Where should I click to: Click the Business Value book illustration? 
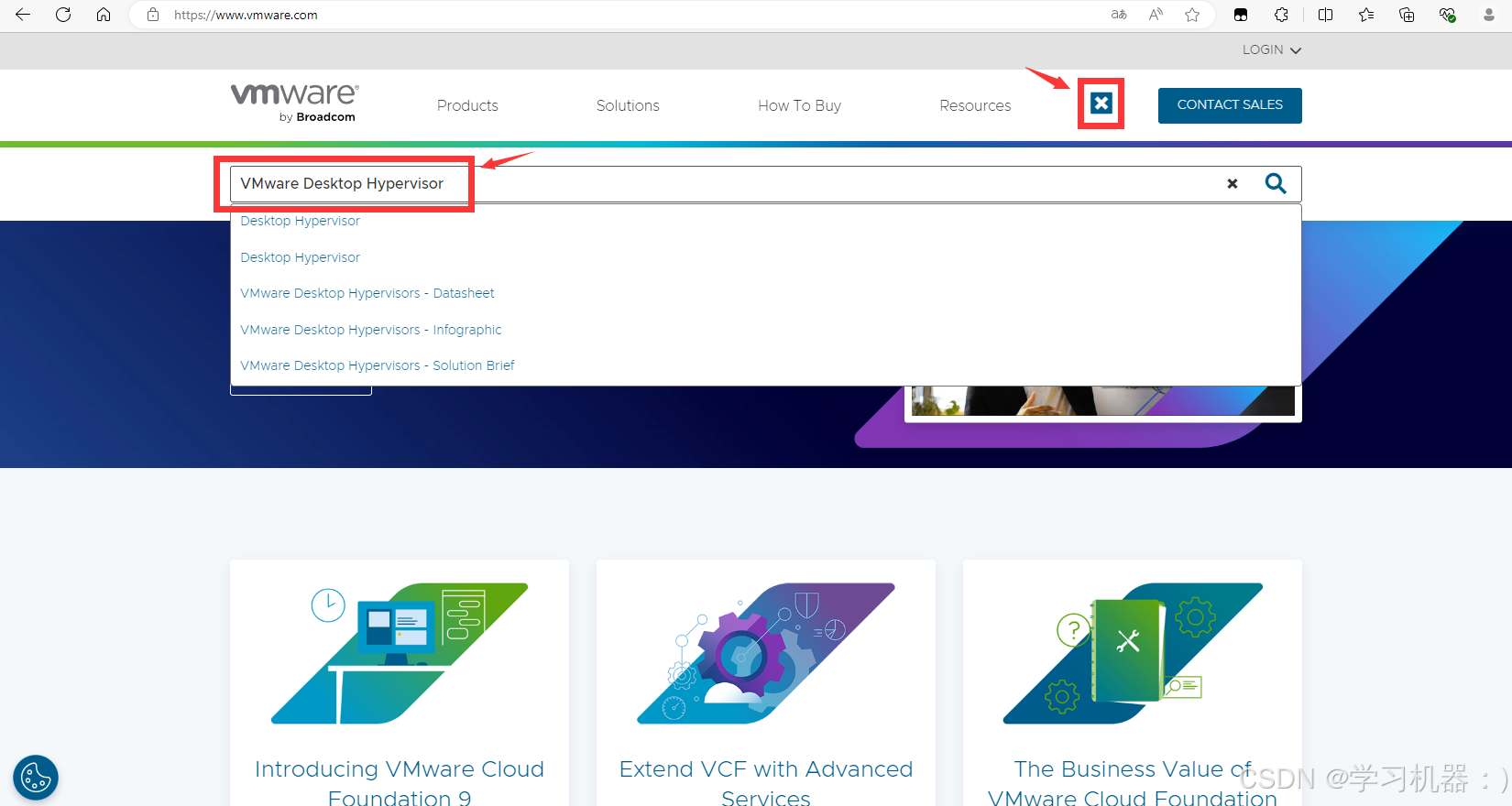1133,653
